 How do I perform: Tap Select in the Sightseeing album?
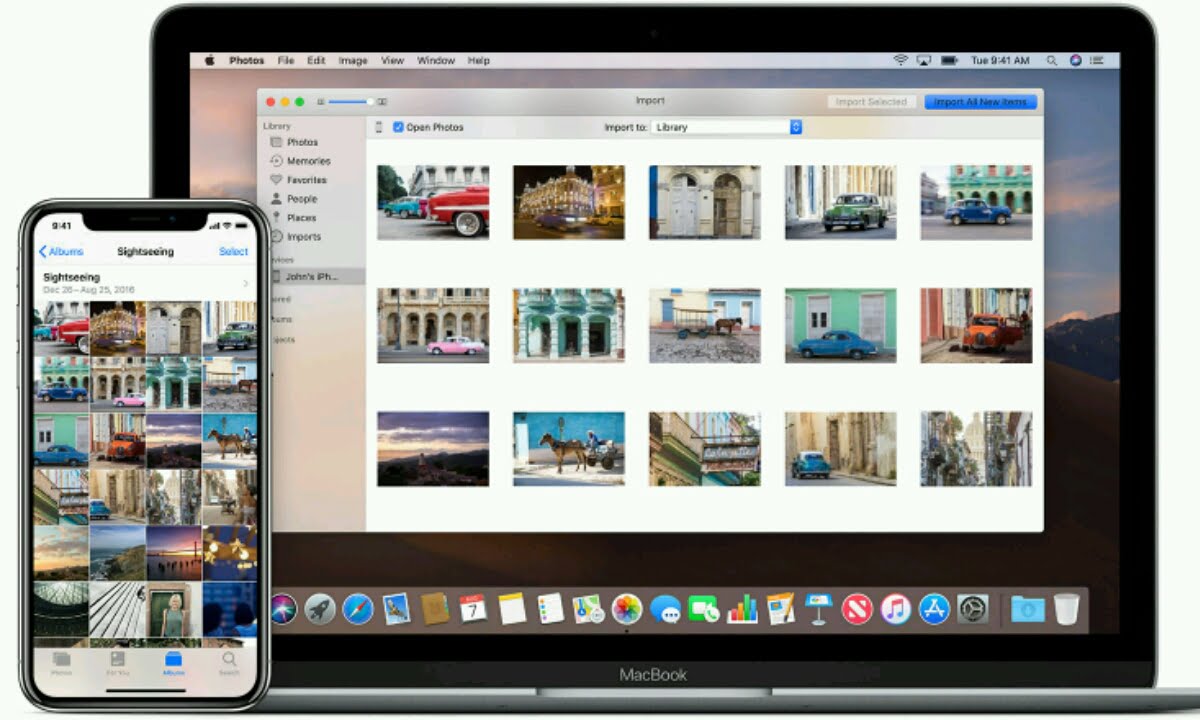tap(233, 251)
